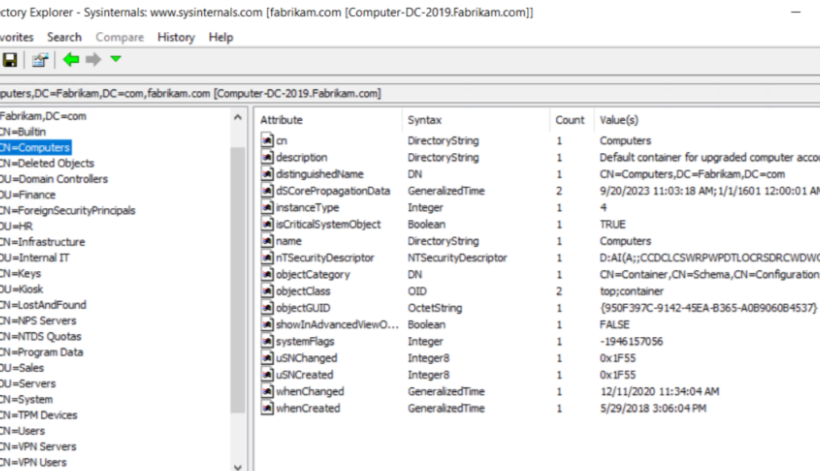Go back using the green left arrow
The image size is (820, 471).
pyautogui.click(x=70, y=60)
